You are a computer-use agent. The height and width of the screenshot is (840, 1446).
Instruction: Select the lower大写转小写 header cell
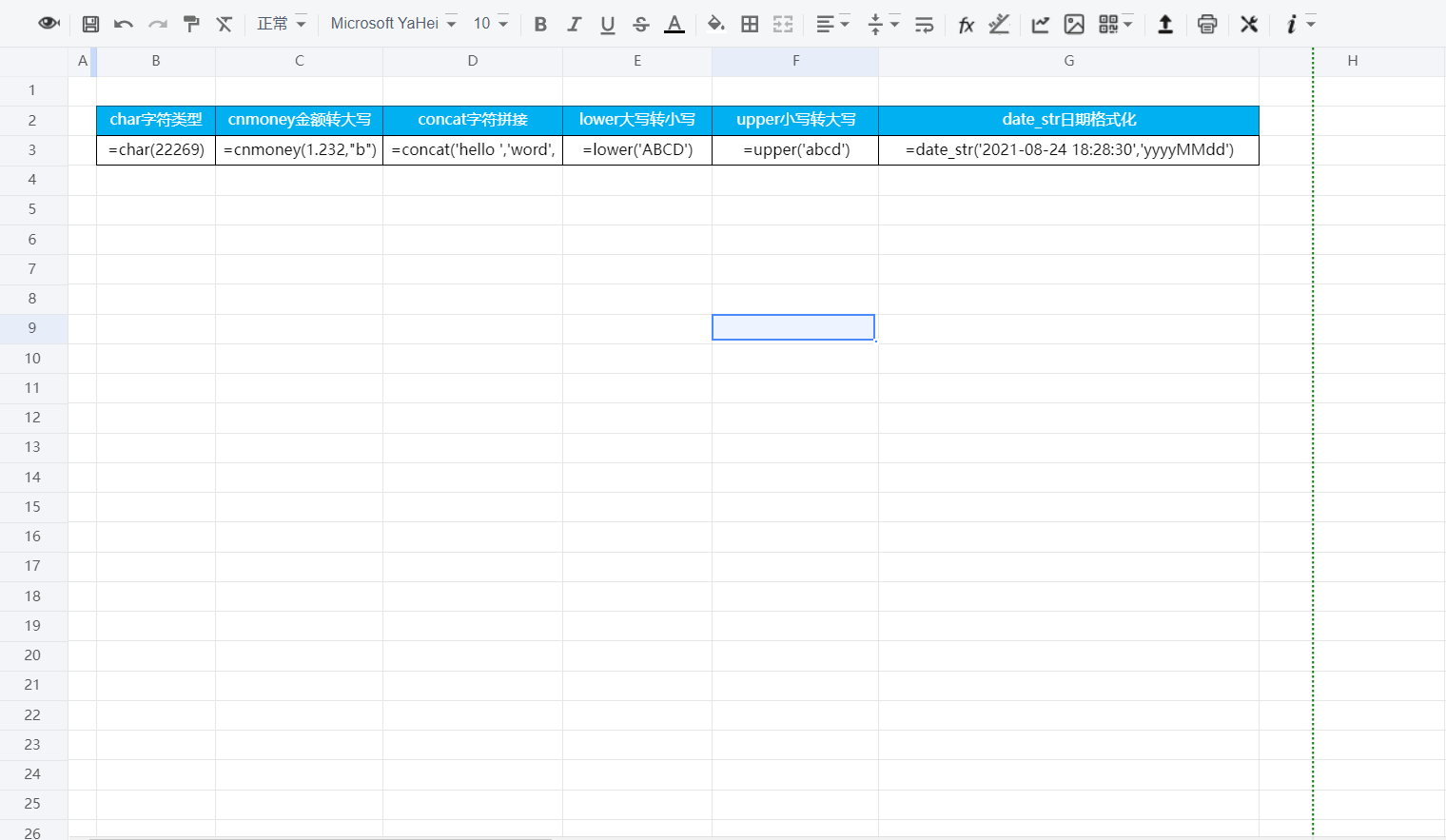tap(637, 120)
